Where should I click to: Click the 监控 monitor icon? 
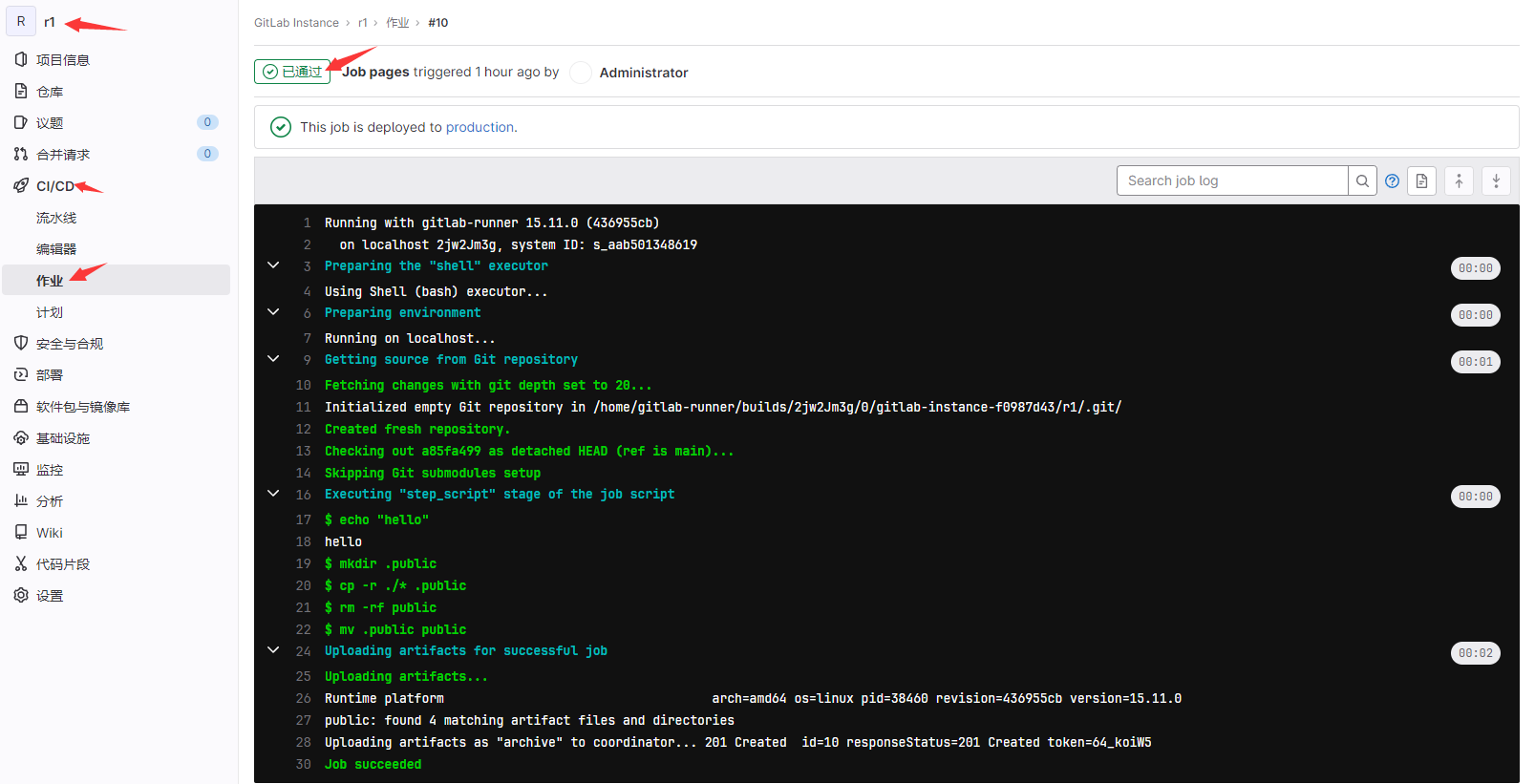coord(21,469)
